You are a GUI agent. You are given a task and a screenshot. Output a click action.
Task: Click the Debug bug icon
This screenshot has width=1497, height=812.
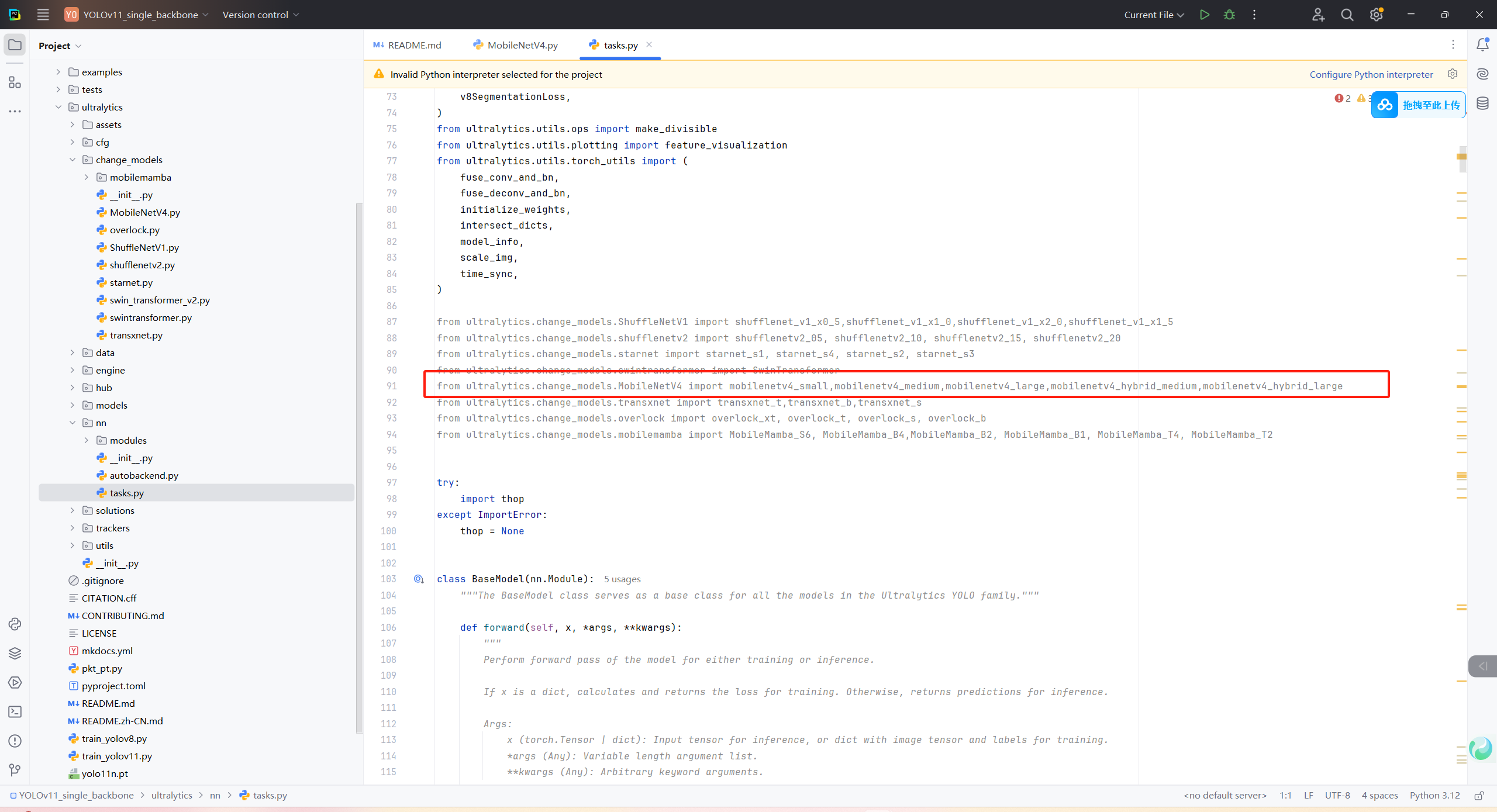pyautogui.click(x=1229, y=15)
